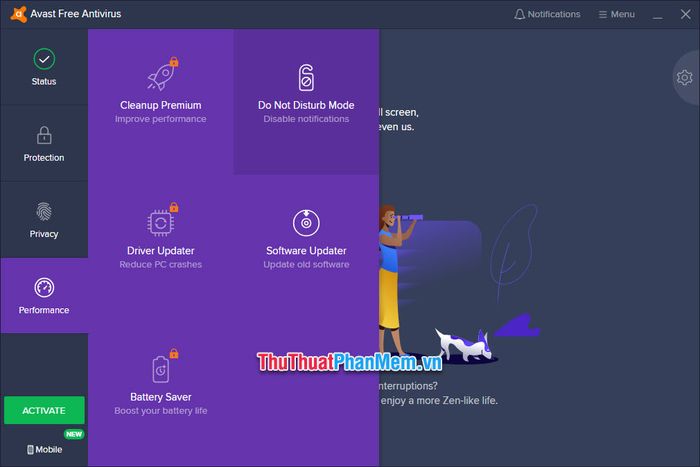The width and height of the screenshot is (700, 467).
Task: Click the NEW badge above Mobile
Action: pyautogui.click(x=74, y=434)
